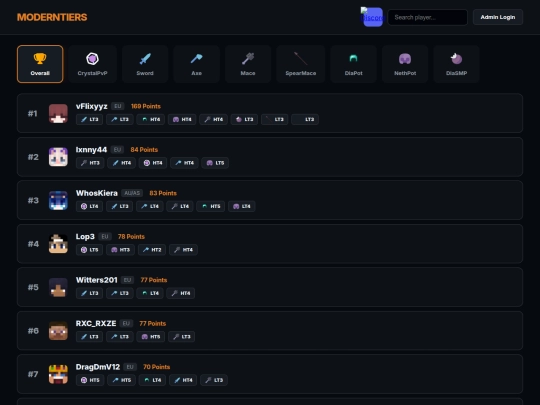
Task: Switch to the Mace tab
Action: click(248, 64)
